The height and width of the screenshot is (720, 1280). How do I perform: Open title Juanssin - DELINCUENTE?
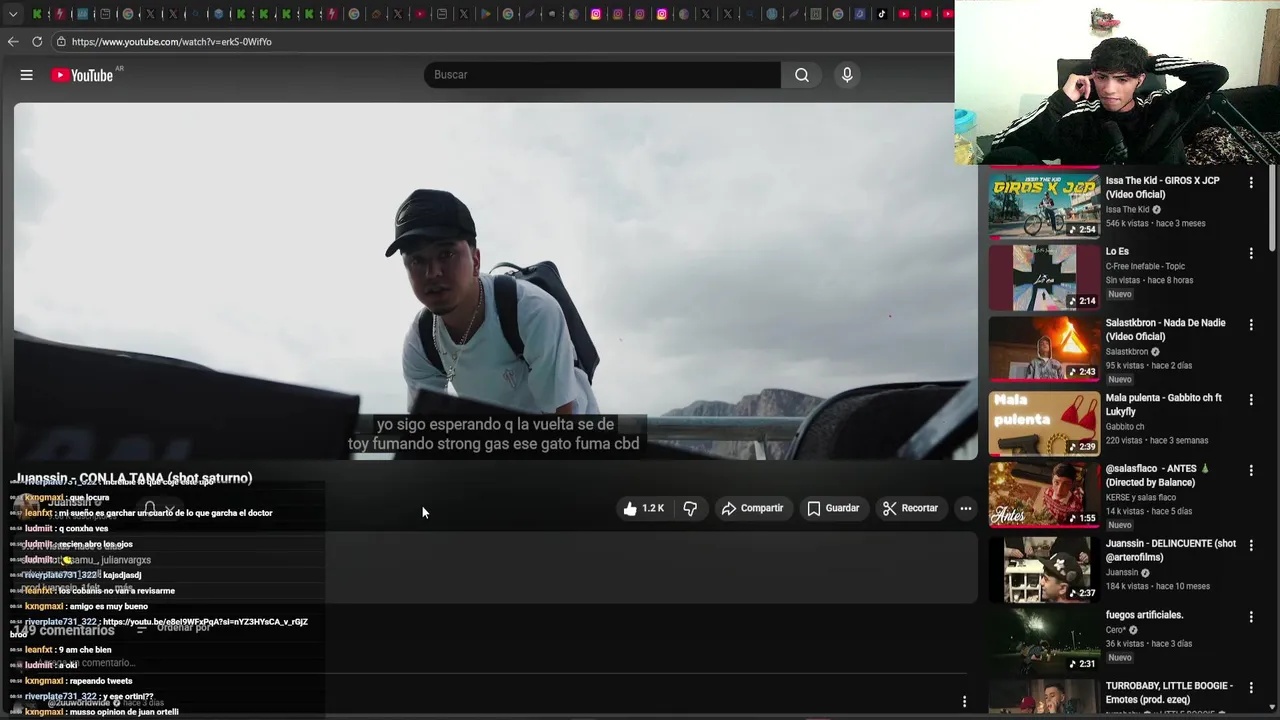coord(1170,550)
